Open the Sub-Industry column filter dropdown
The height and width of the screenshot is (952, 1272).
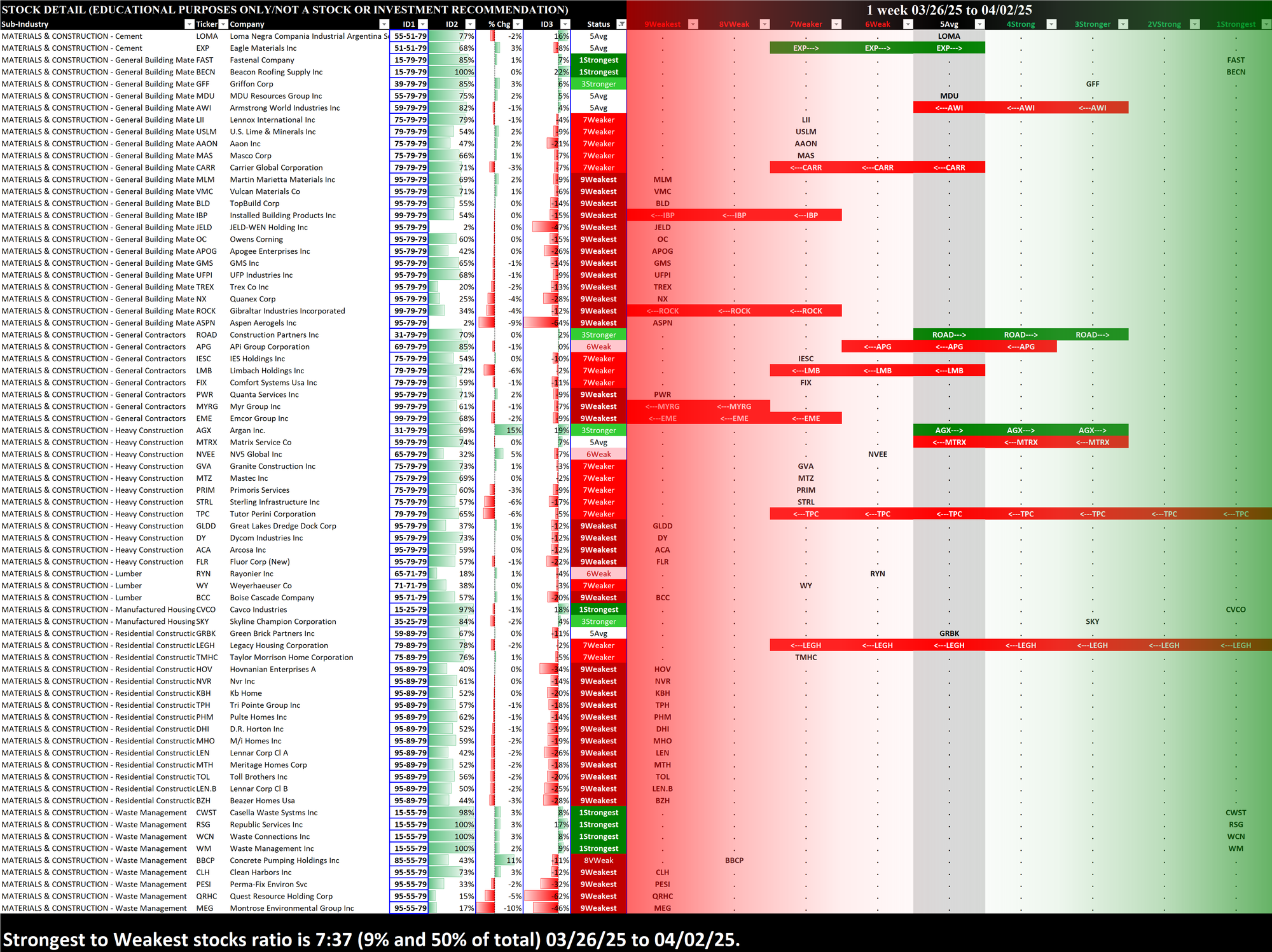[189, 24]
